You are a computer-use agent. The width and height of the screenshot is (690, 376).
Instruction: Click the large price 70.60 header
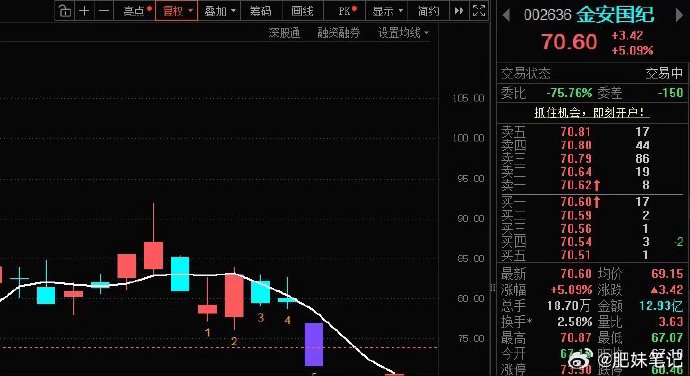(x=569, y=42)
